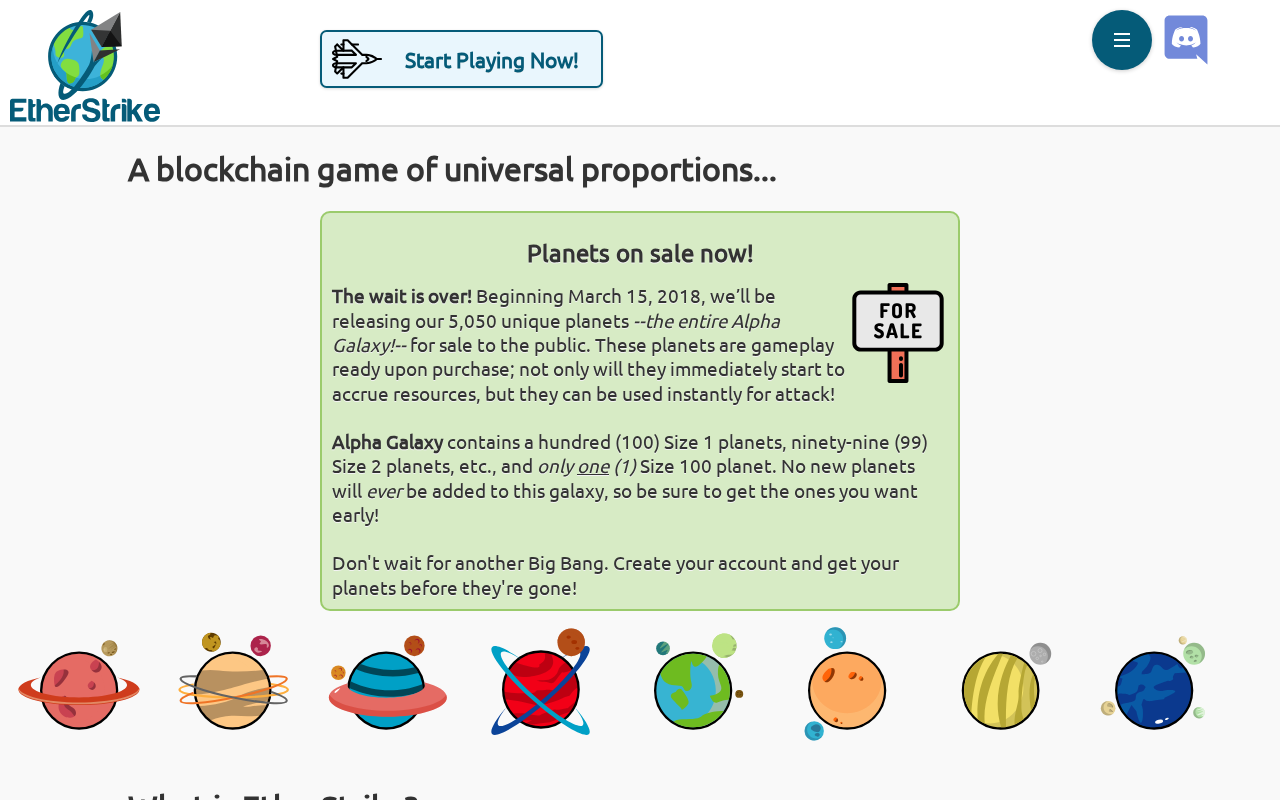The image size is (1280, 800).
Task: Click the green planets sale panel
Action: (640, 411)
